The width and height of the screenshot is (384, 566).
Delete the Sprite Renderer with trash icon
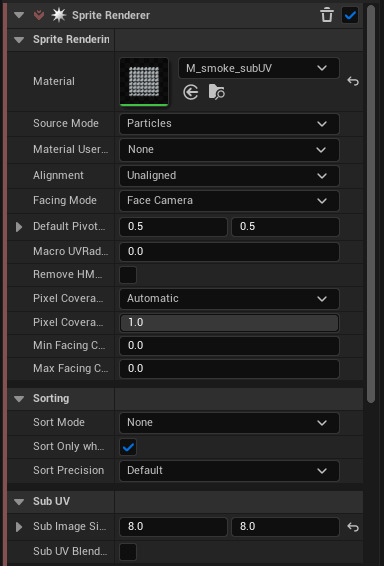327,15
